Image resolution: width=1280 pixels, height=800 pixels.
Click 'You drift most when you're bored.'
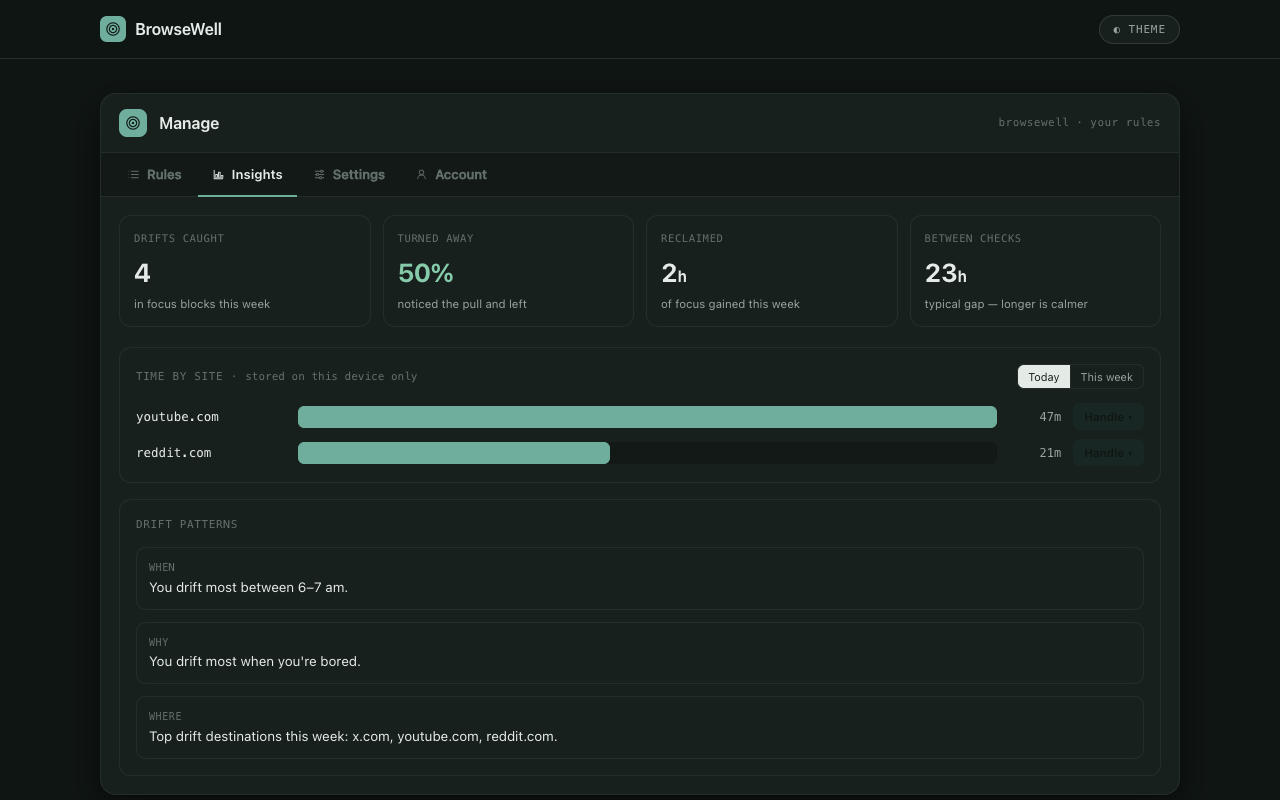point(255,661)
